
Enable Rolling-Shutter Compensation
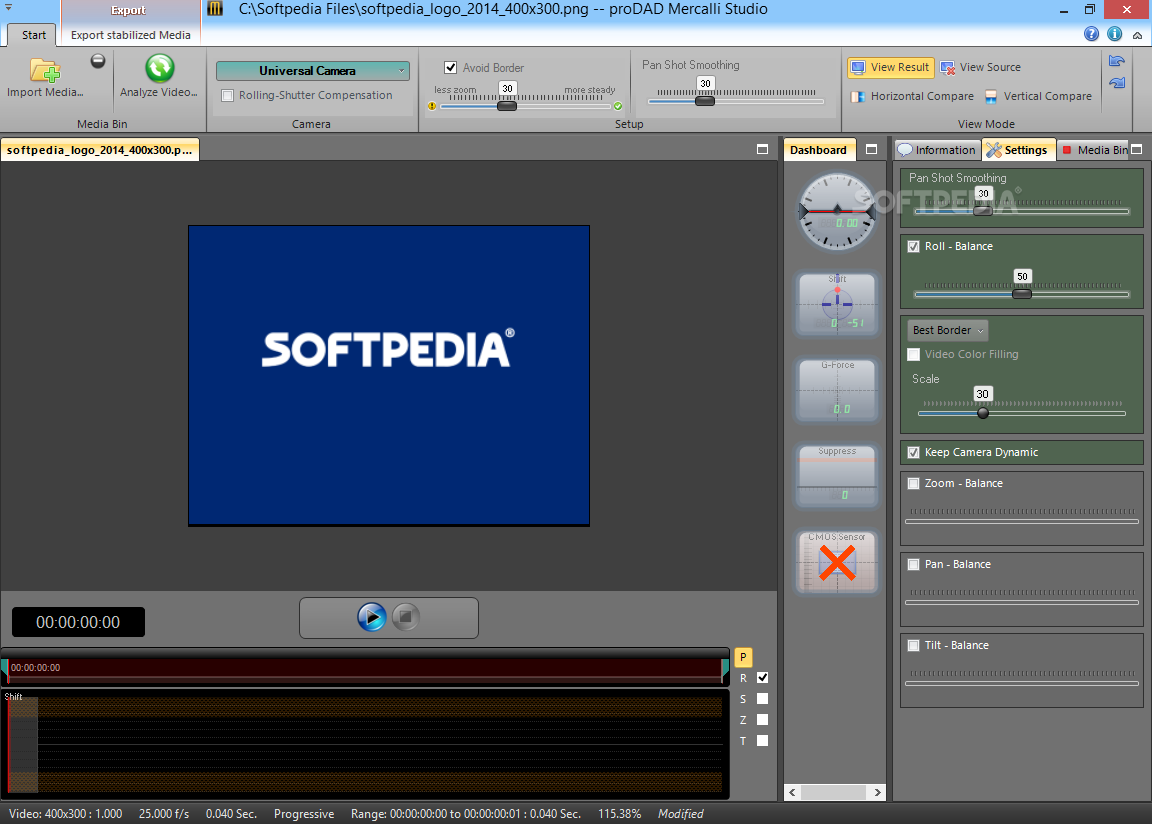pos(228,95)
